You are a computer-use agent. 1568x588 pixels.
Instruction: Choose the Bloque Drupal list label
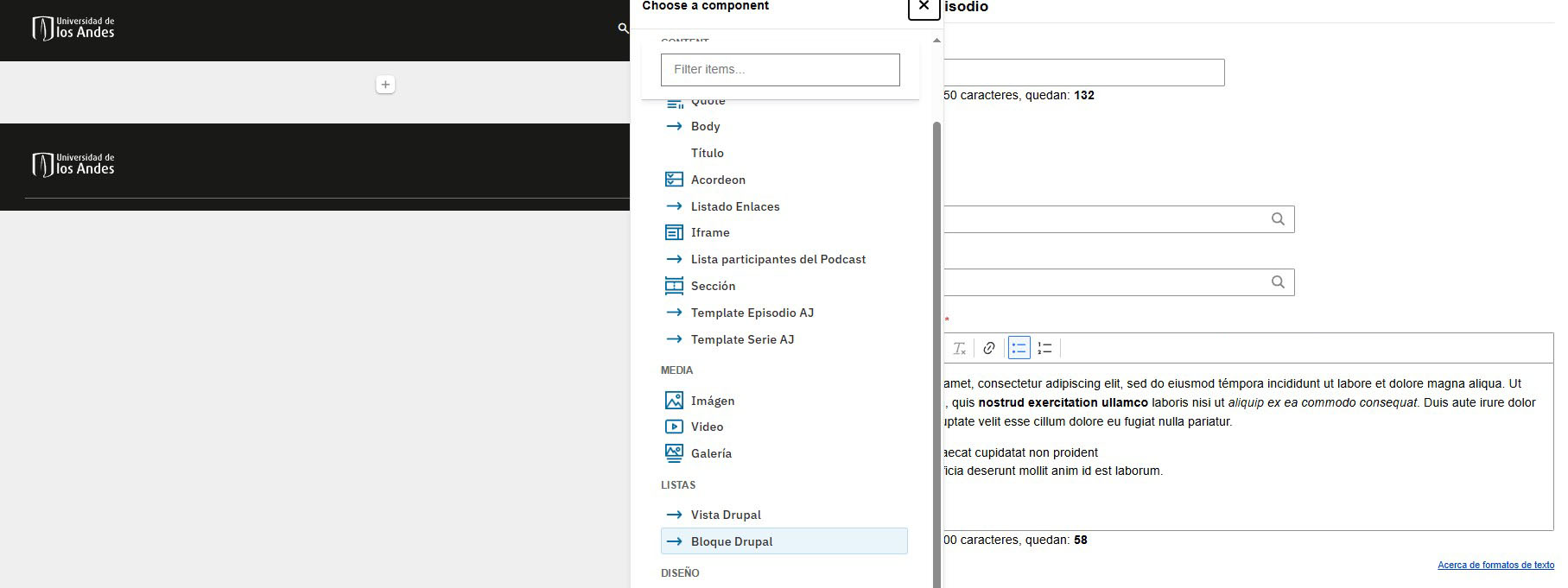pos(732,541)
